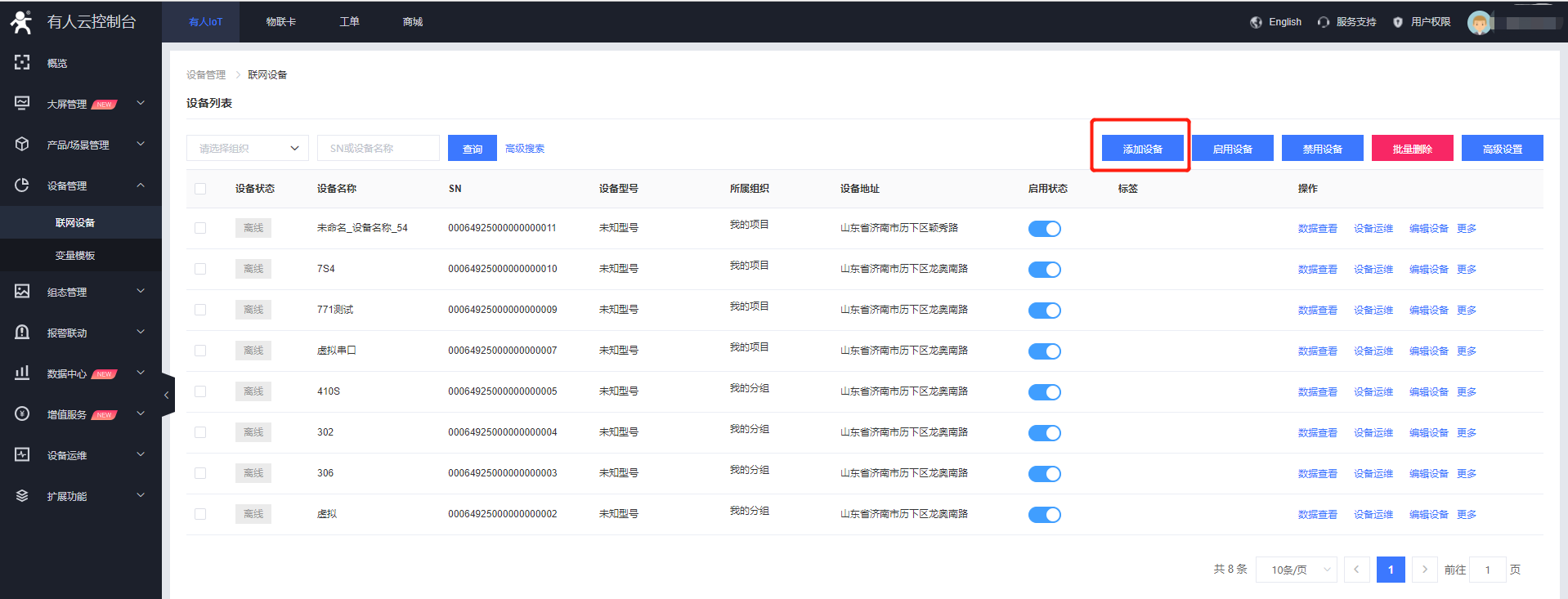The image size is (1568, 599).
Task: Click the user avatar in top bar
Action: 1478,23
